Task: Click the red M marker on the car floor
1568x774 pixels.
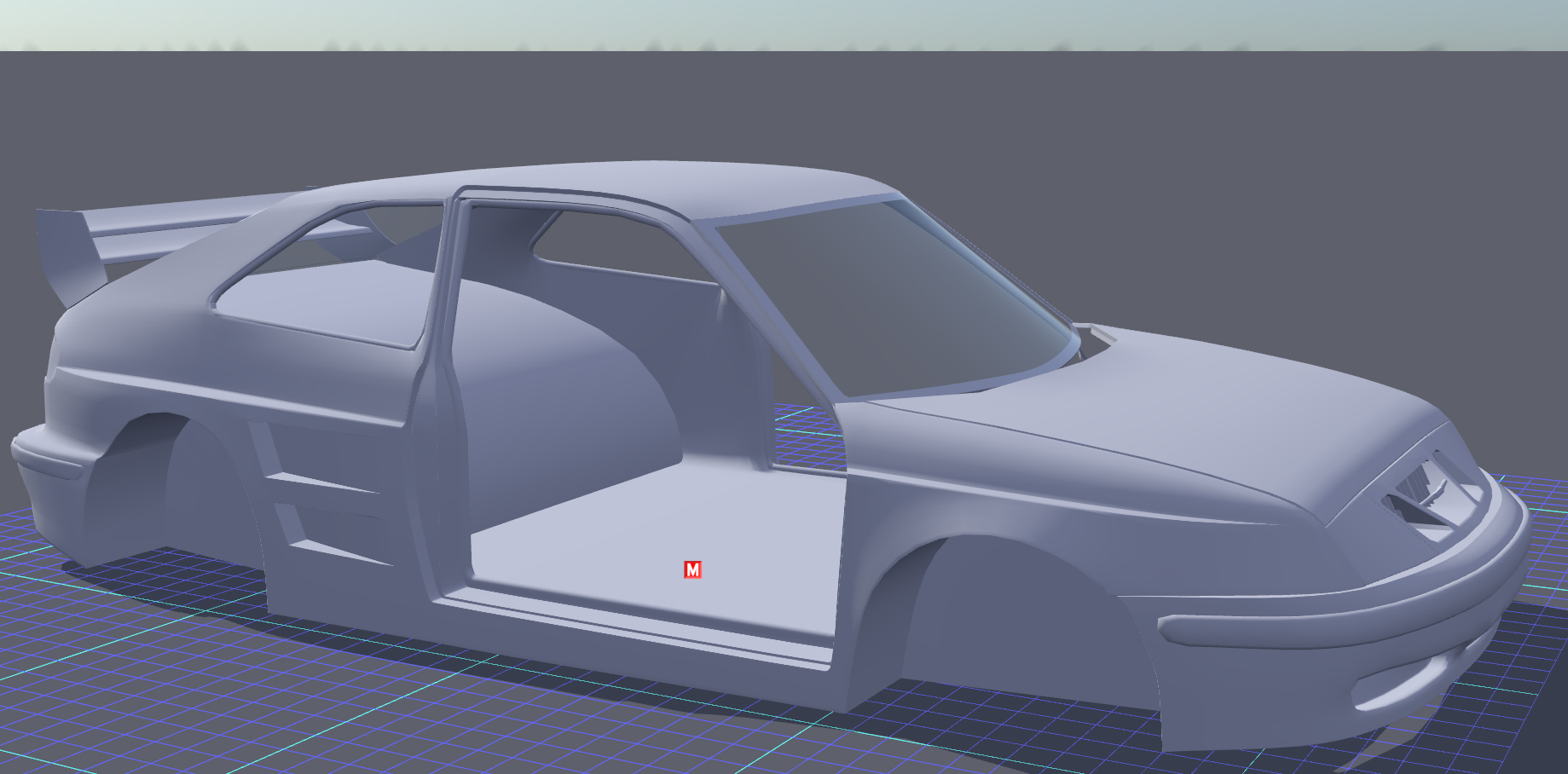Action: click(692, 569)
